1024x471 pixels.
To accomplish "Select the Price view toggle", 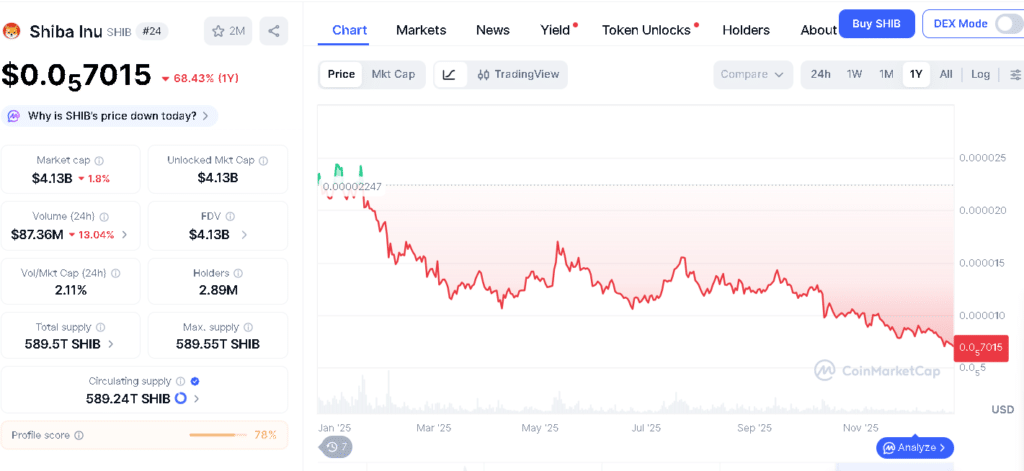I will [341, 74].
